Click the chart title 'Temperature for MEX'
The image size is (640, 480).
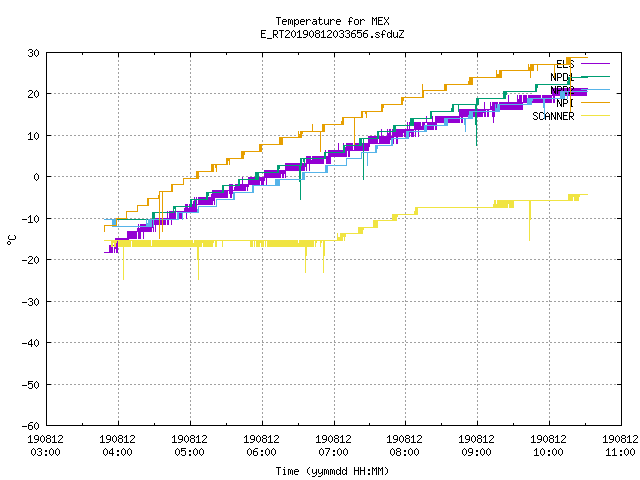[332, 21]
